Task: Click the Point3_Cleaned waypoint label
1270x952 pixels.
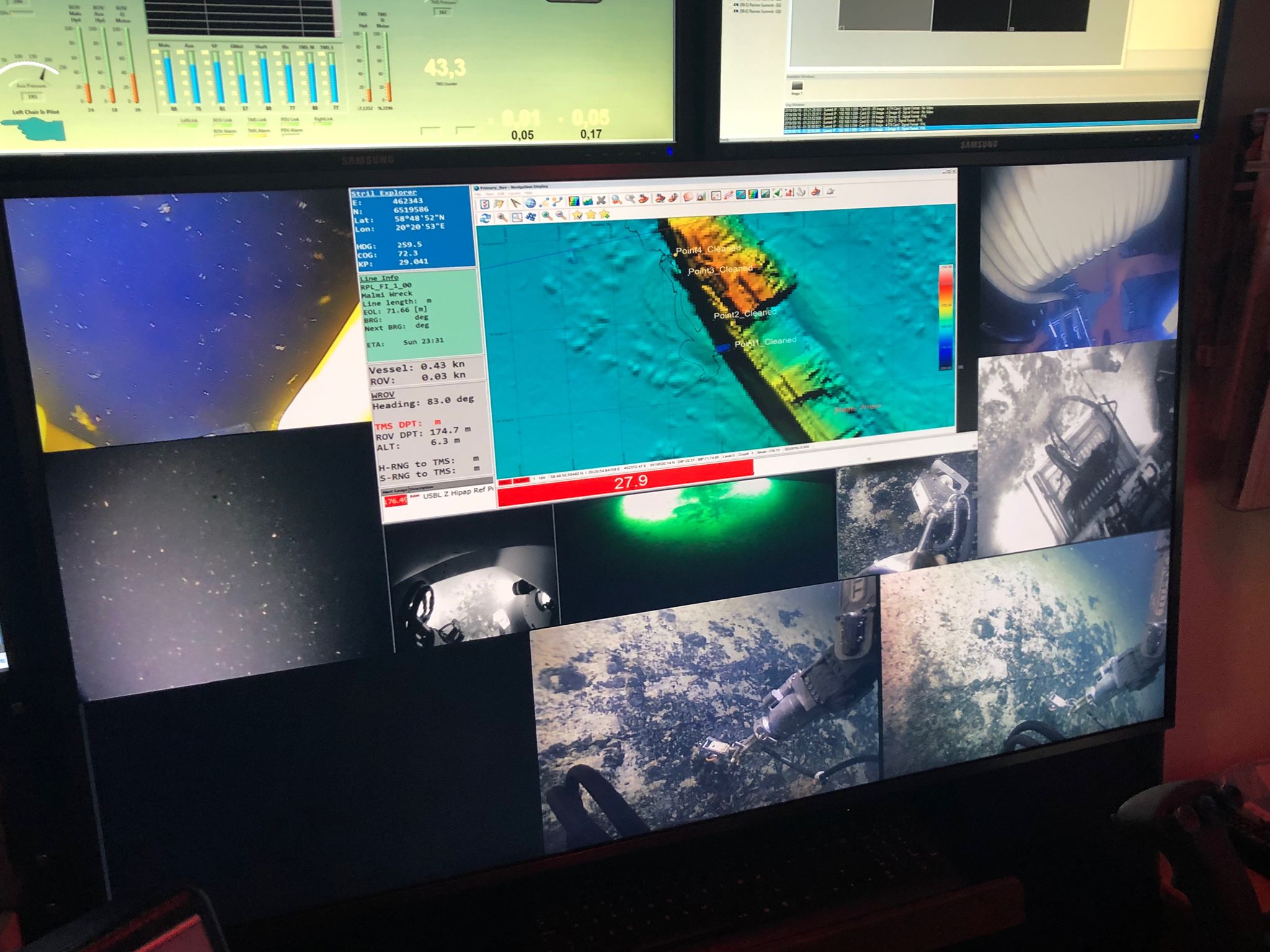Action: click(719, 270)
